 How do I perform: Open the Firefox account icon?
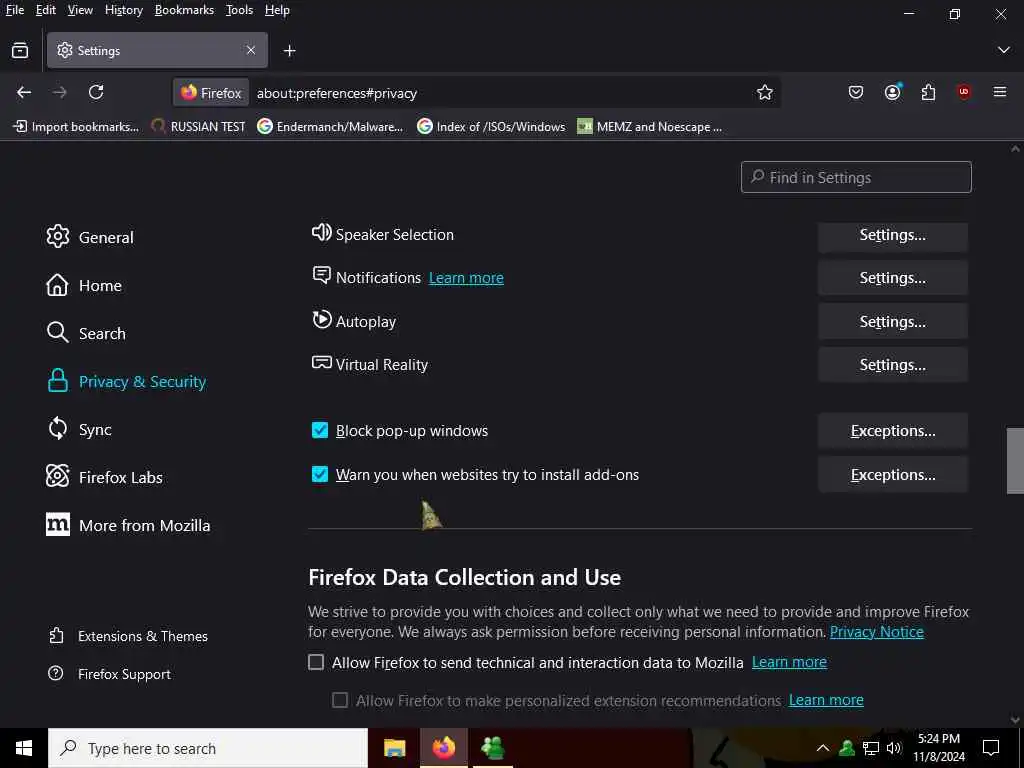(893, 92)
